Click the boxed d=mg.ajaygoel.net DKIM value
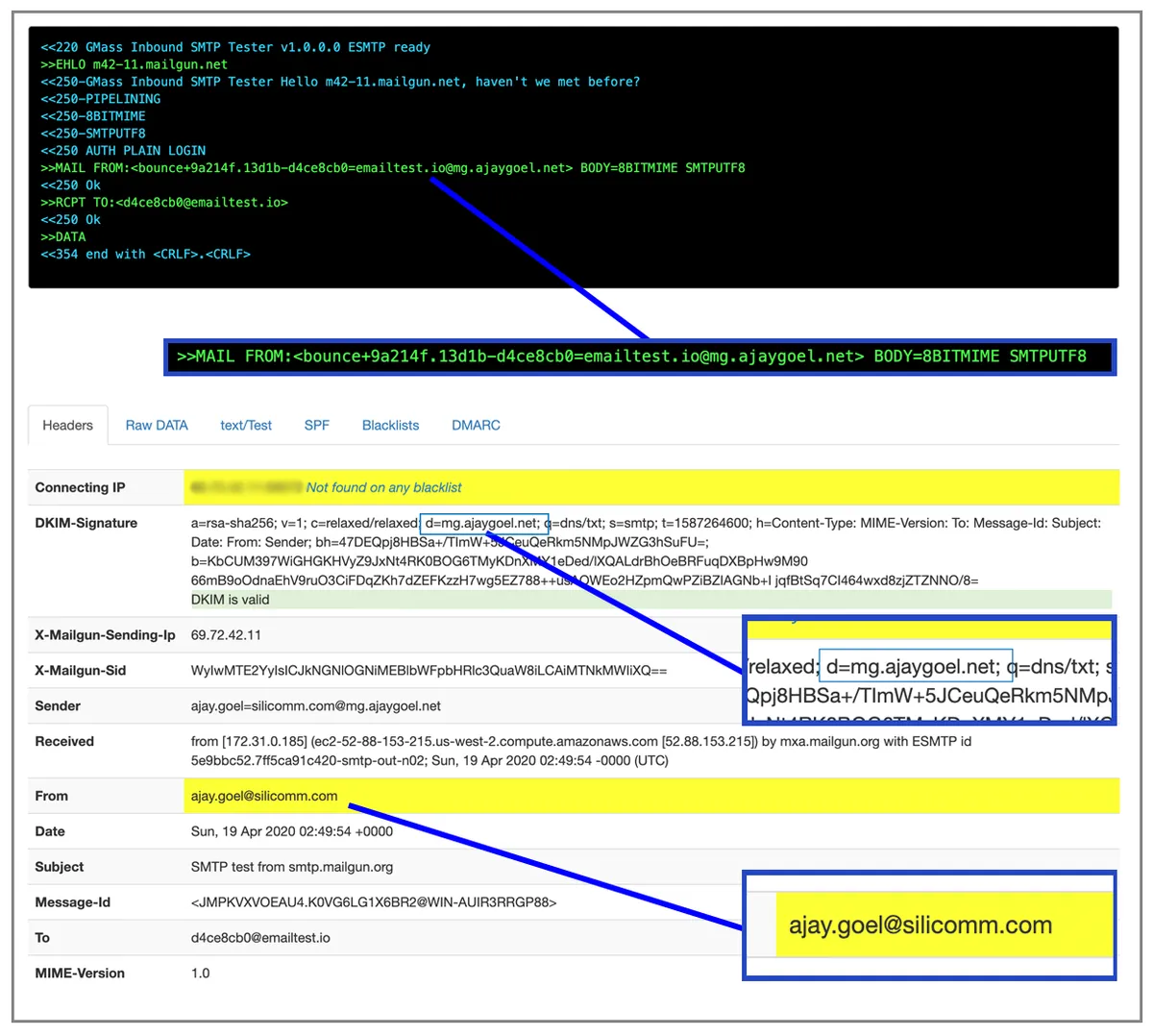1153x1036 pixels. (x=484, y=523)
